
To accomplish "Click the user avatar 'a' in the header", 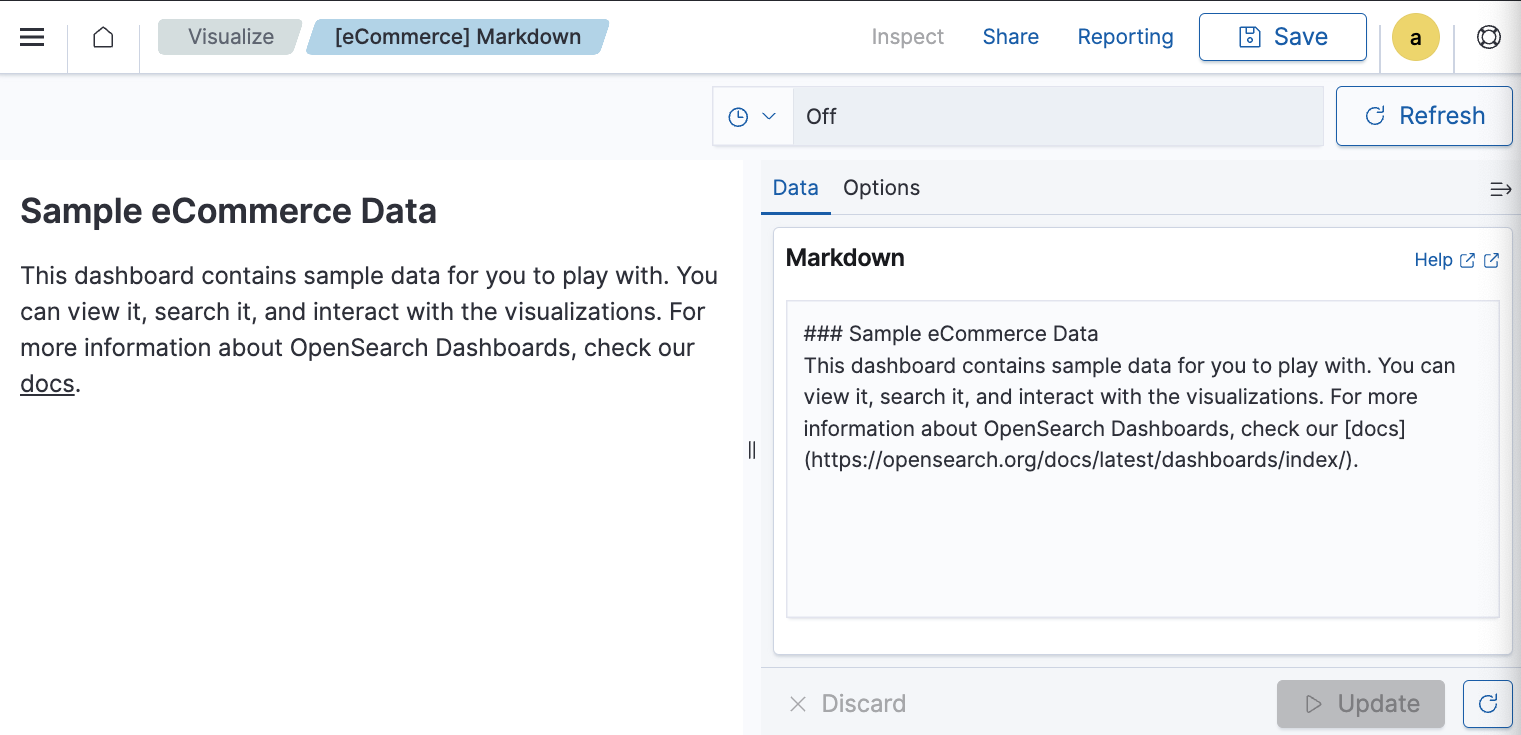I will (x=1415, y=36).
